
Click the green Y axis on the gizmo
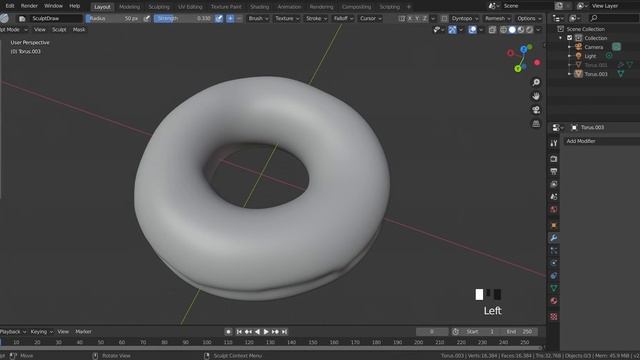coord(518,69)
